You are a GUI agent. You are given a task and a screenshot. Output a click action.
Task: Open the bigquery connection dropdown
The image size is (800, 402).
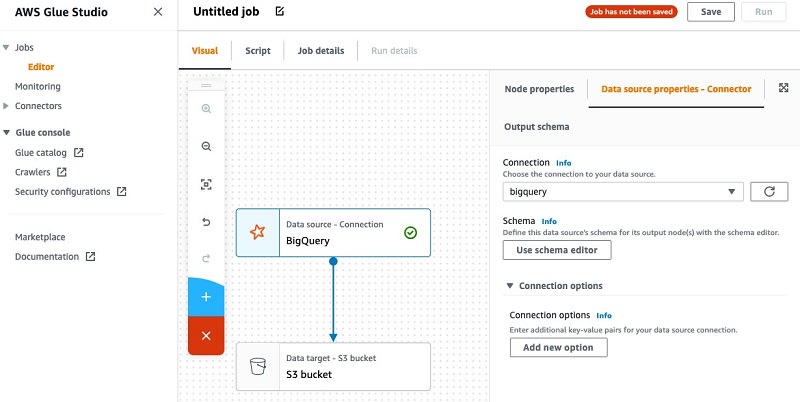[623, 192]
